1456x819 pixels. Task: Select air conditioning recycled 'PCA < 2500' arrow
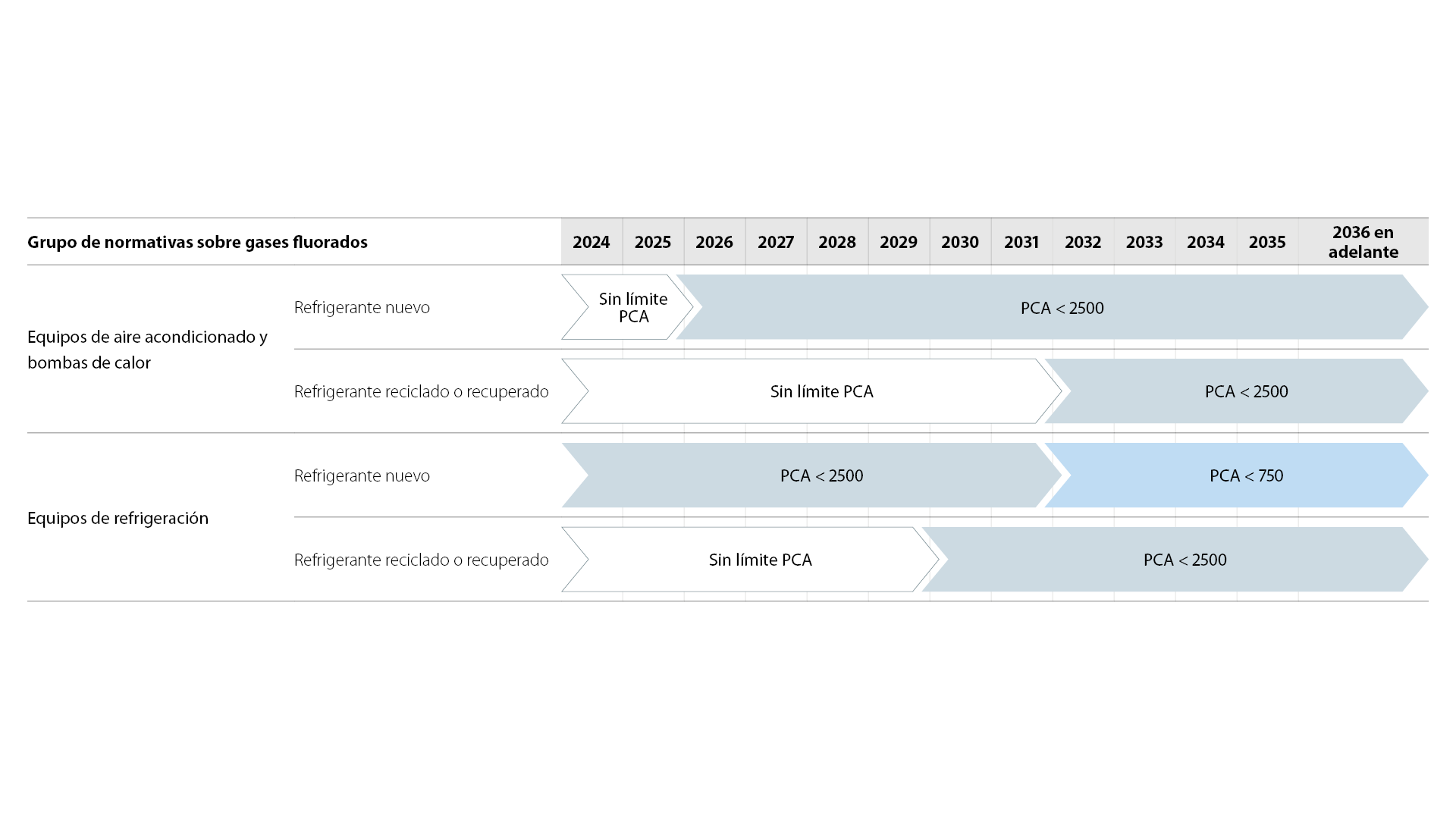[1237, 391]
